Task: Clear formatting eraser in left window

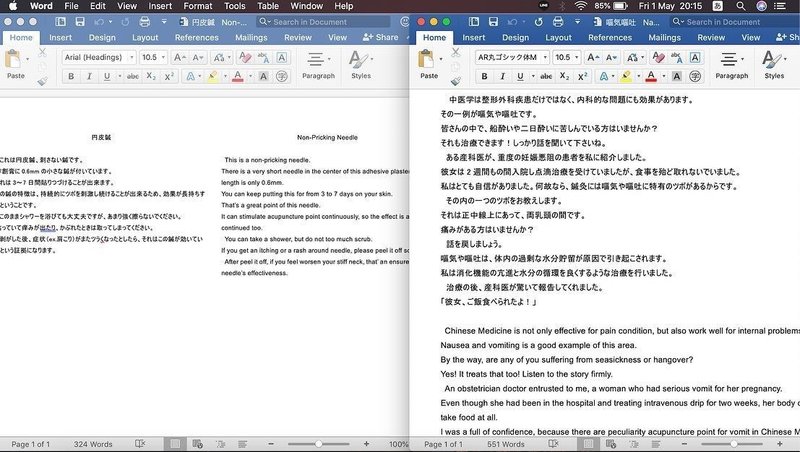Action: tap(245, 58)
